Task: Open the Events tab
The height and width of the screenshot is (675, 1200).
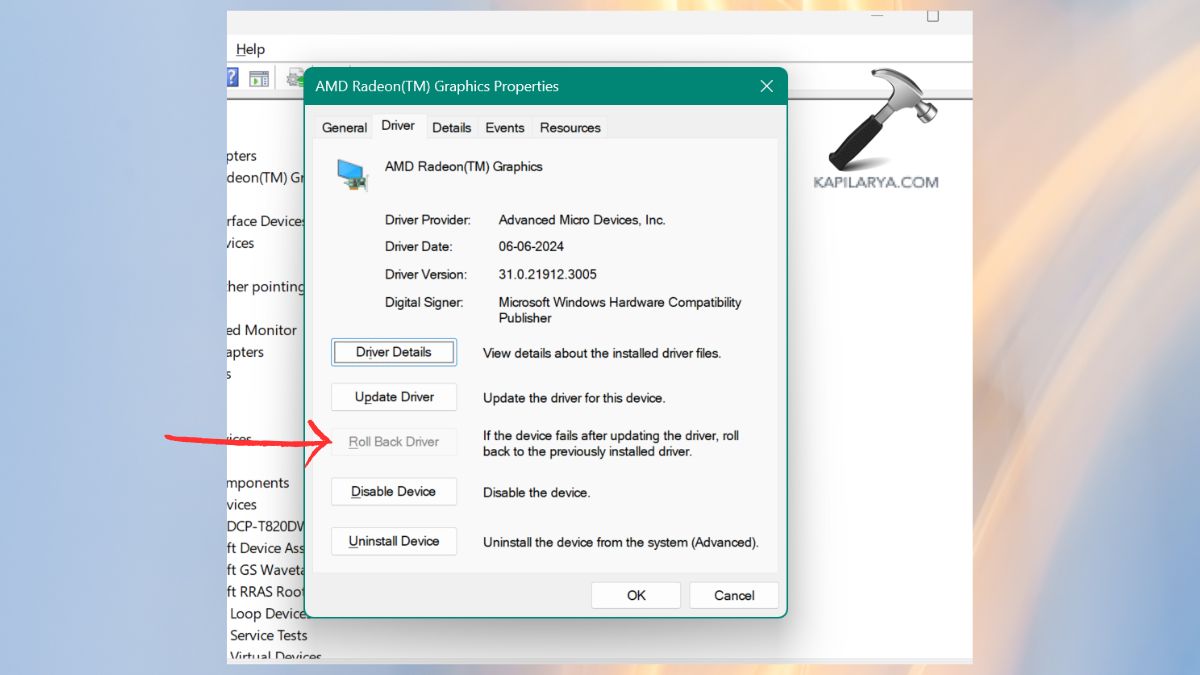Action: click(x=505, y=128)
